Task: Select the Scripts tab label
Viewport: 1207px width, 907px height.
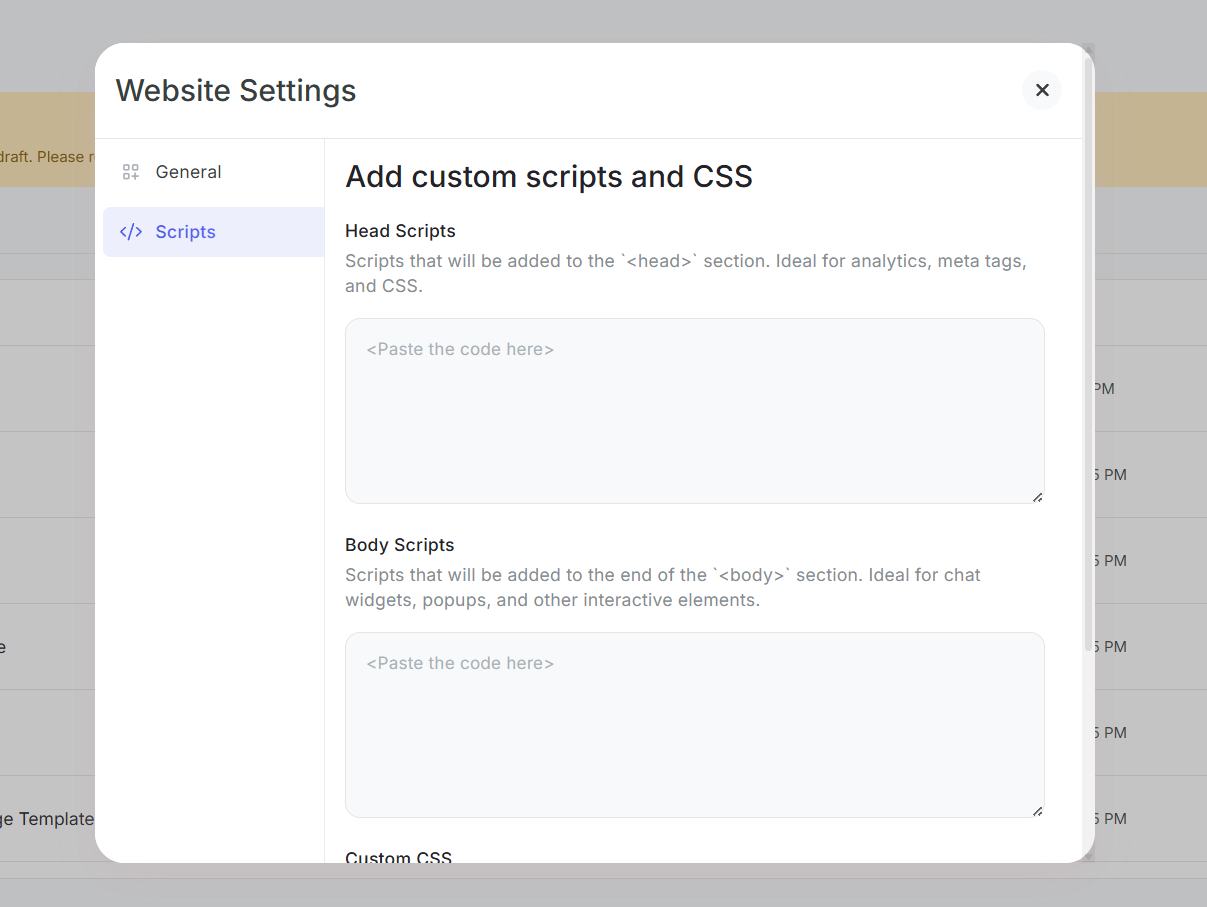Action: pos(185,232)
